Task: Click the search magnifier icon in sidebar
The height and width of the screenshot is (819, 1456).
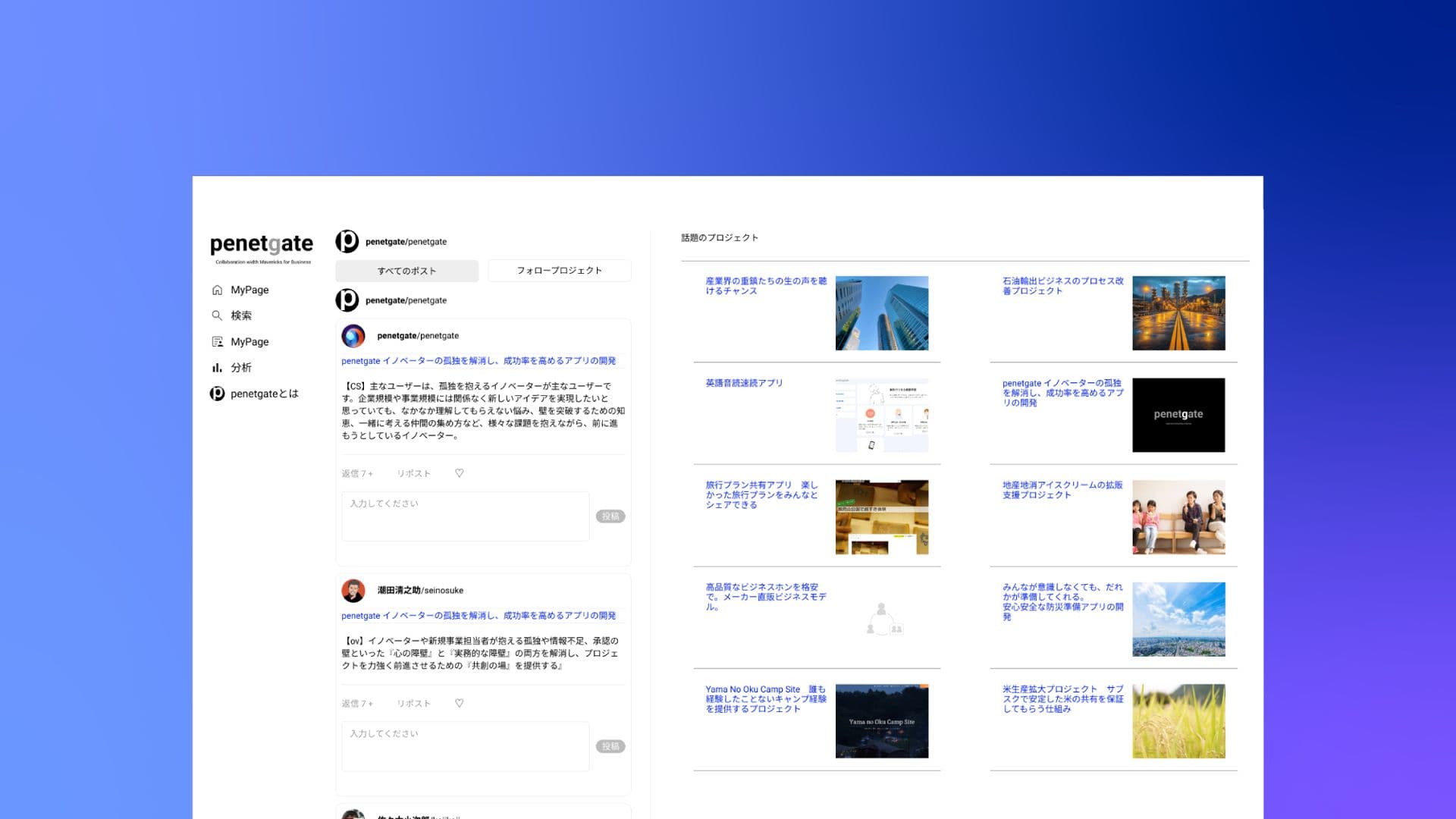Action: pos(217,315)
